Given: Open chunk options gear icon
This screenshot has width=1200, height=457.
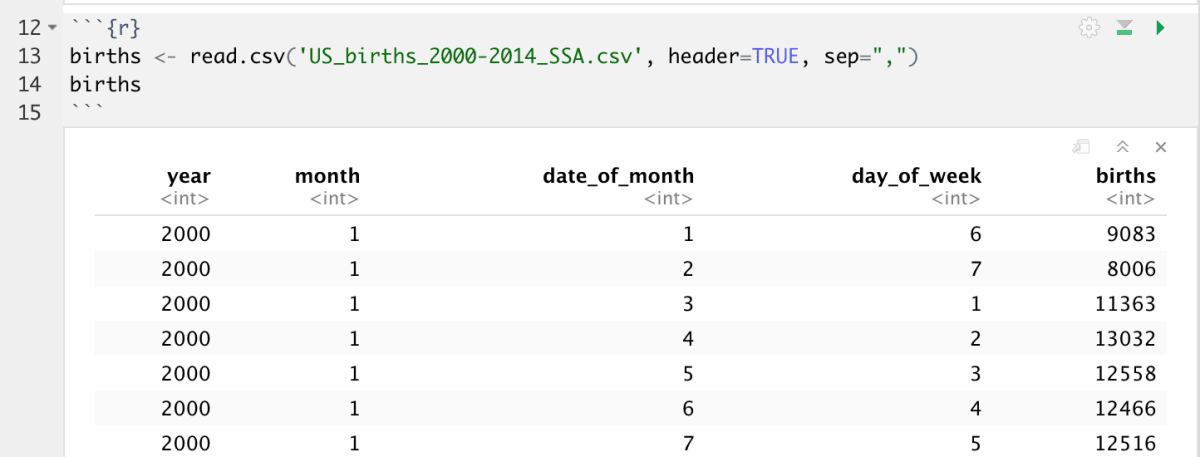Looking at the screenshot, I should point(1090,28).
